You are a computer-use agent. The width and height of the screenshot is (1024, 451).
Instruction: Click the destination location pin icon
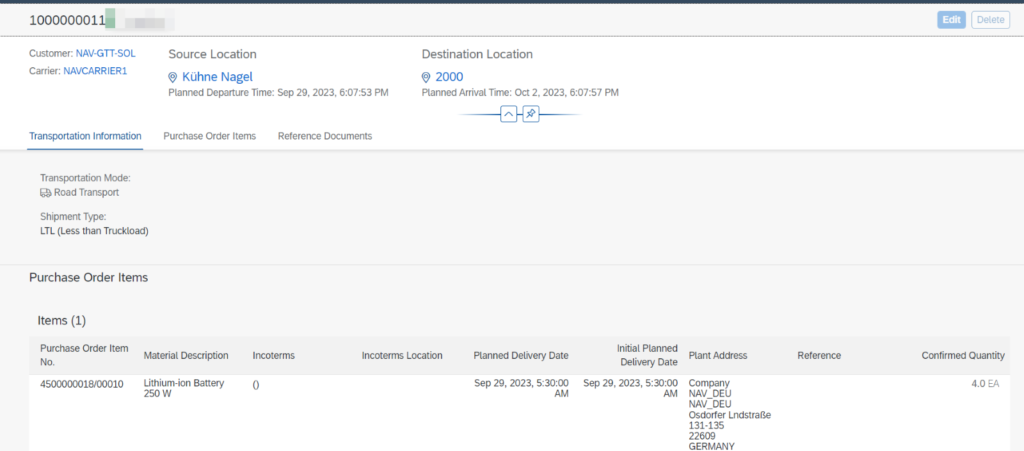pos(426,77)
